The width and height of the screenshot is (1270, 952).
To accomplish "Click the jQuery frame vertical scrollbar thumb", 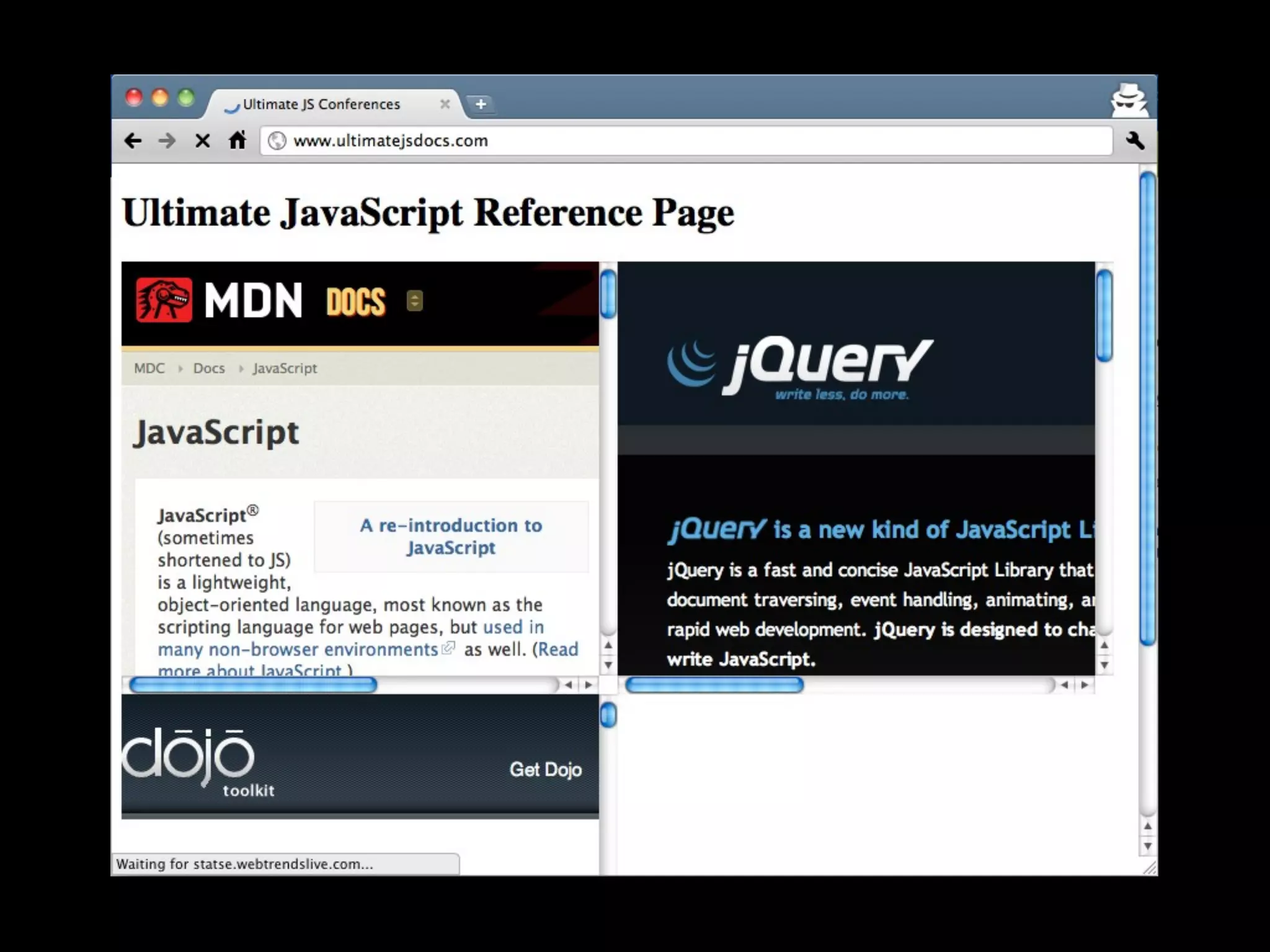I will [x=1104, y=316].
